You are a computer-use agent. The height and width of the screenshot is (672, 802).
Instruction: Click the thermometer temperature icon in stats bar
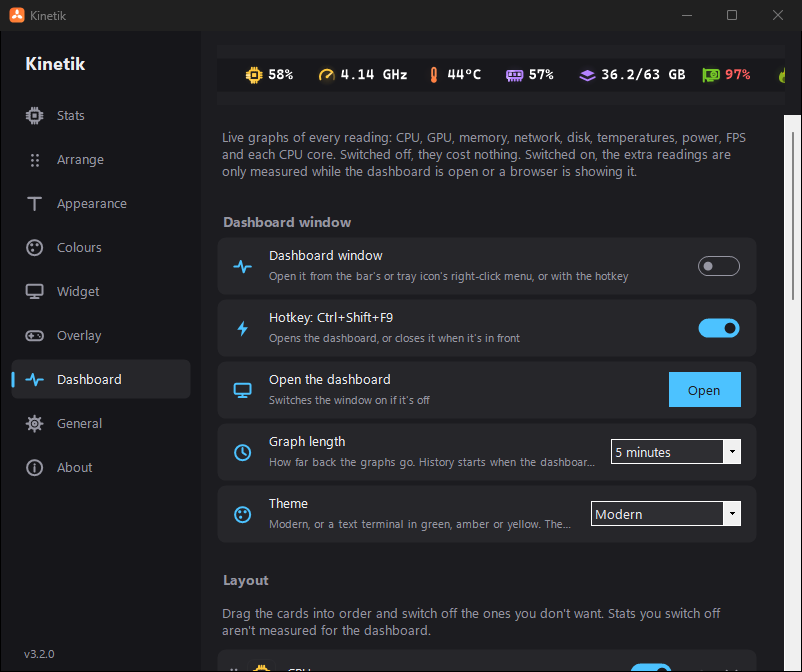(434, 75)
